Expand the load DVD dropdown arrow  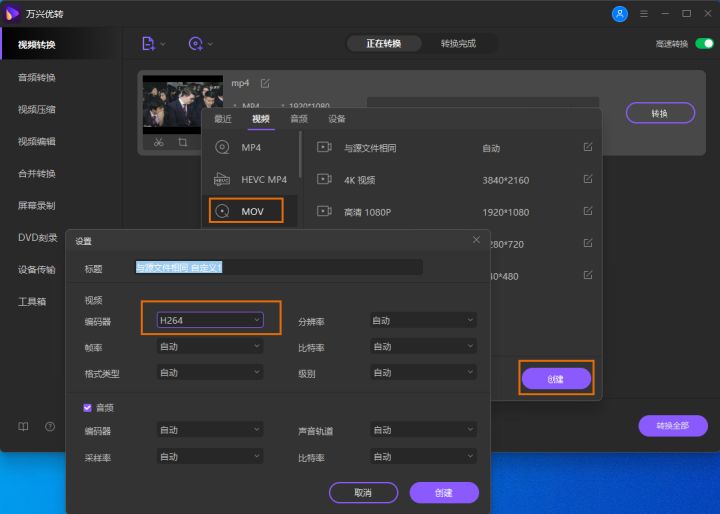click(210, 44)
